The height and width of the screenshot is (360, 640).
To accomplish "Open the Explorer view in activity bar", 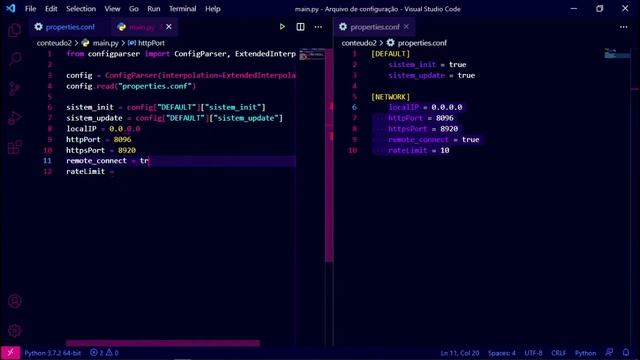I will click(15, 30).
